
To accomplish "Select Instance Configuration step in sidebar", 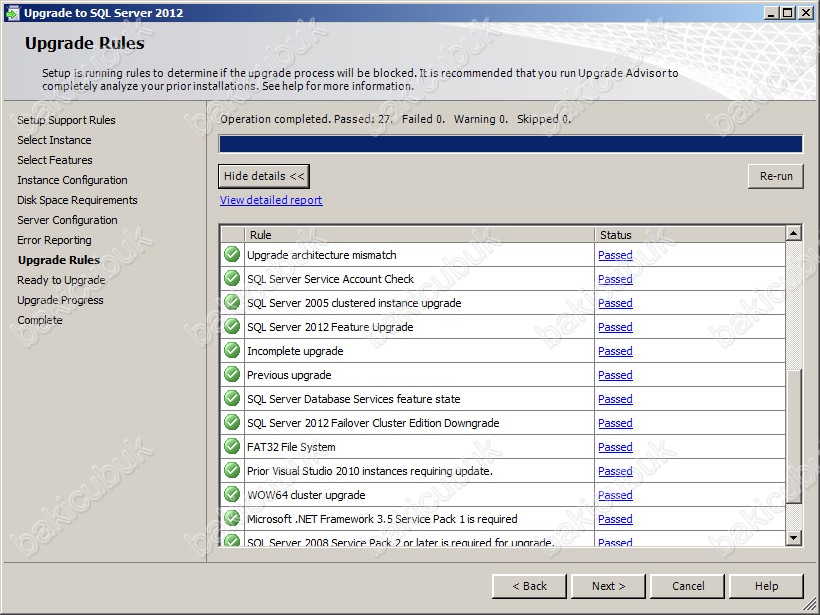I will click(x=72, y=180).
